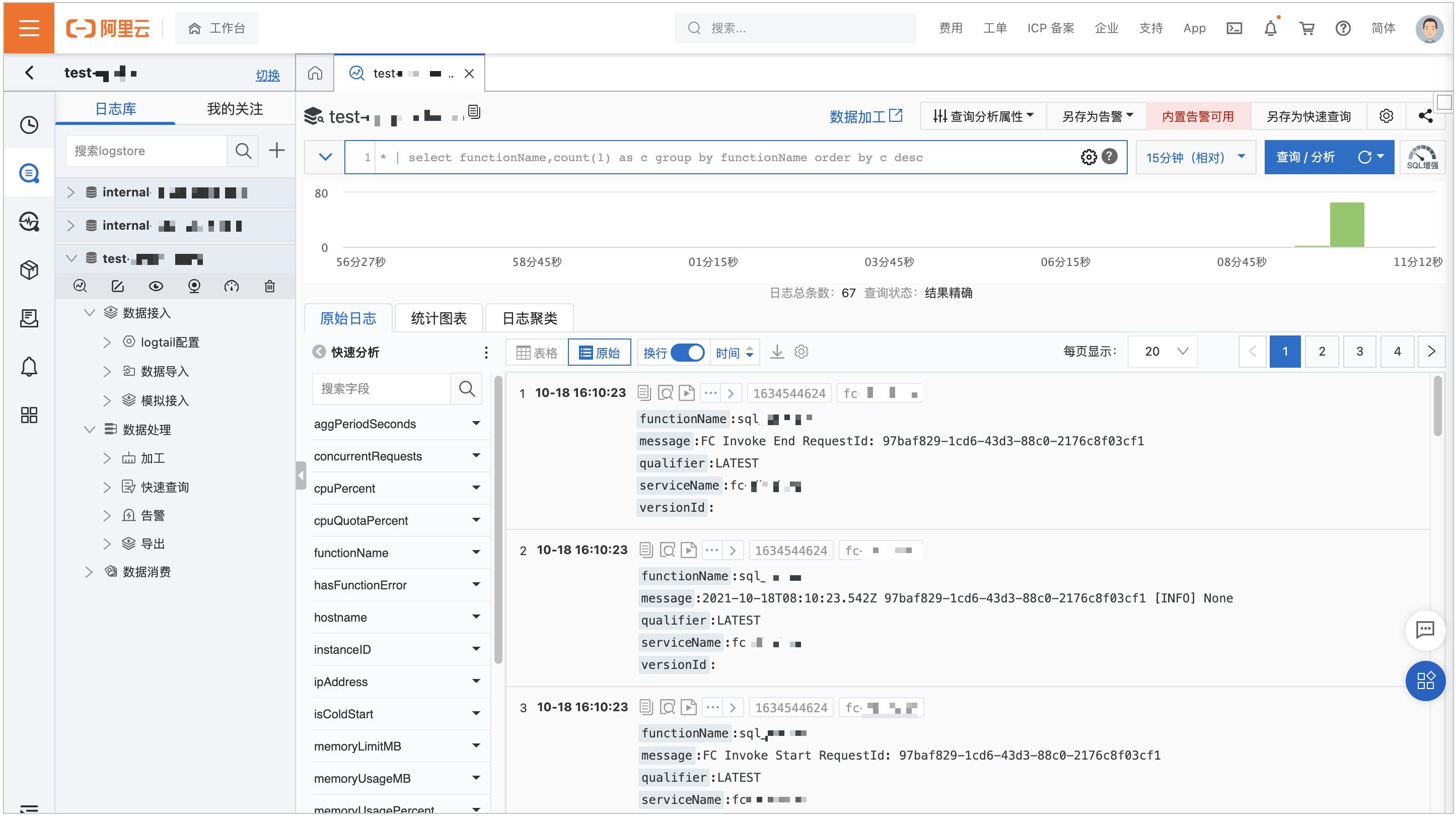Open settings gear in the query toolbar
This screenshot has height=817, width=1456.
pyautogui.click(x=1386, y=116)
